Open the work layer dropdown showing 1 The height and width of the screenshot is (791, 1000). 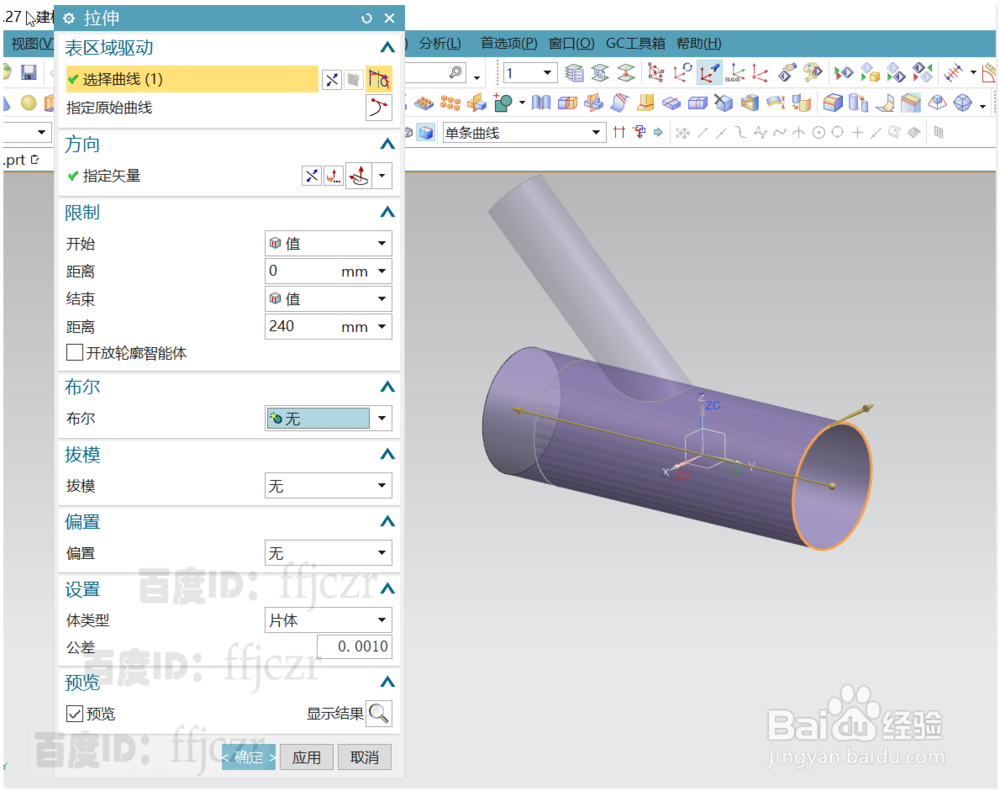click(529, 73)
